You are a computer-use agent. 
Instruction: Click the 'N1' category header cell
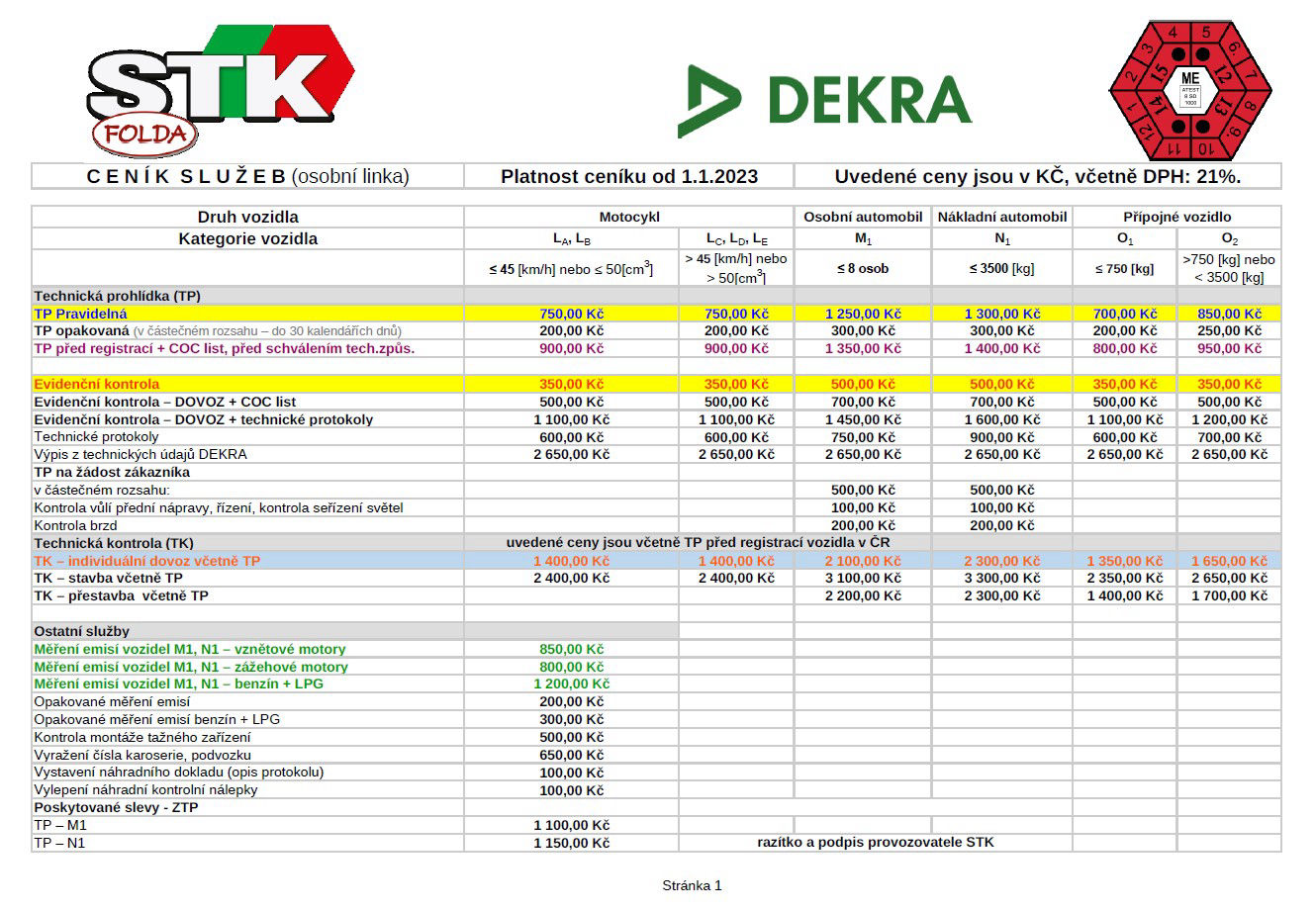click(x=1002, y=239)
